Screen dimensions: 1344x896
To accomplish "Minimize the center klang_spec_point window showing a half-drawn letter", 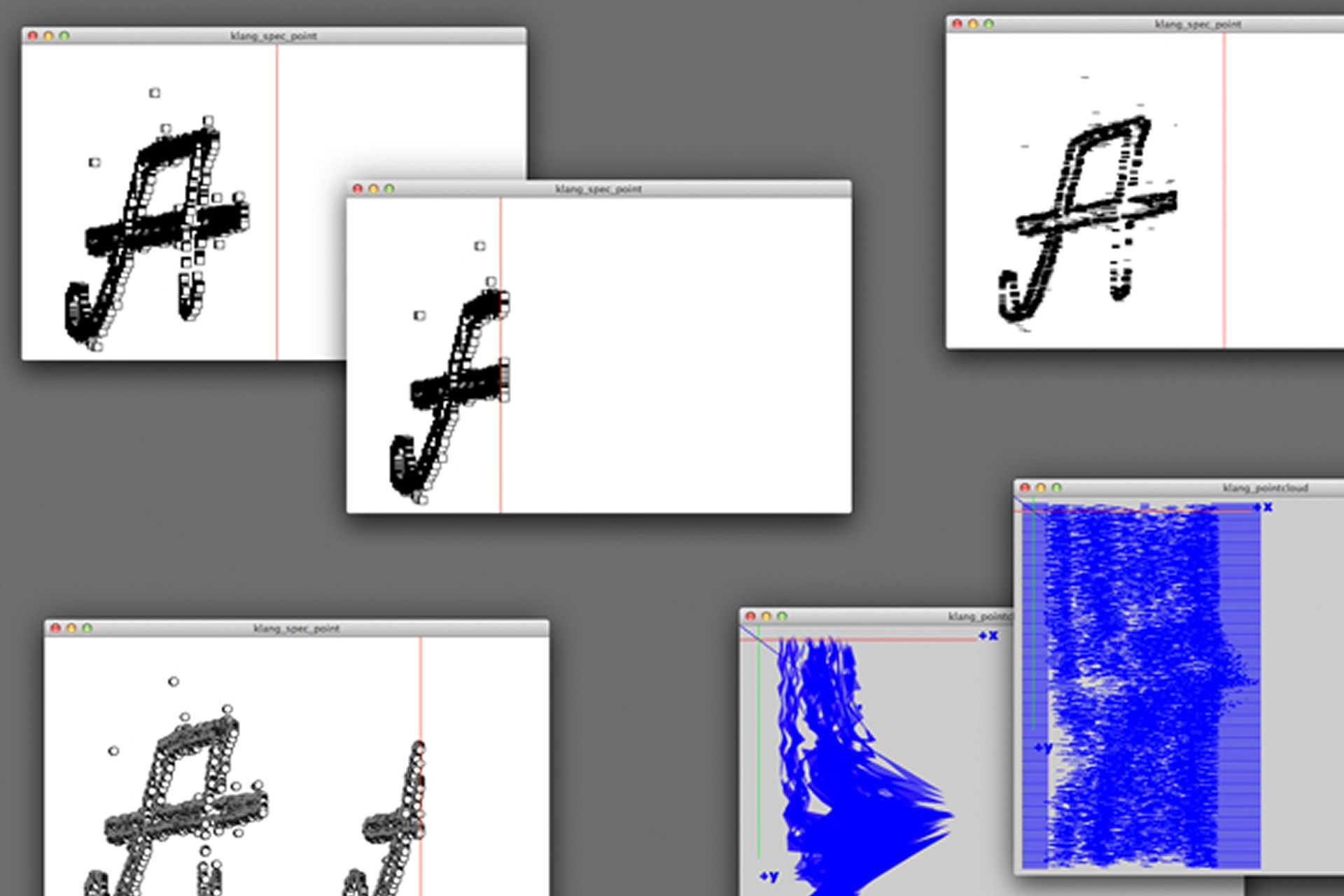I will pyautogui.click(x=373, y=189).
